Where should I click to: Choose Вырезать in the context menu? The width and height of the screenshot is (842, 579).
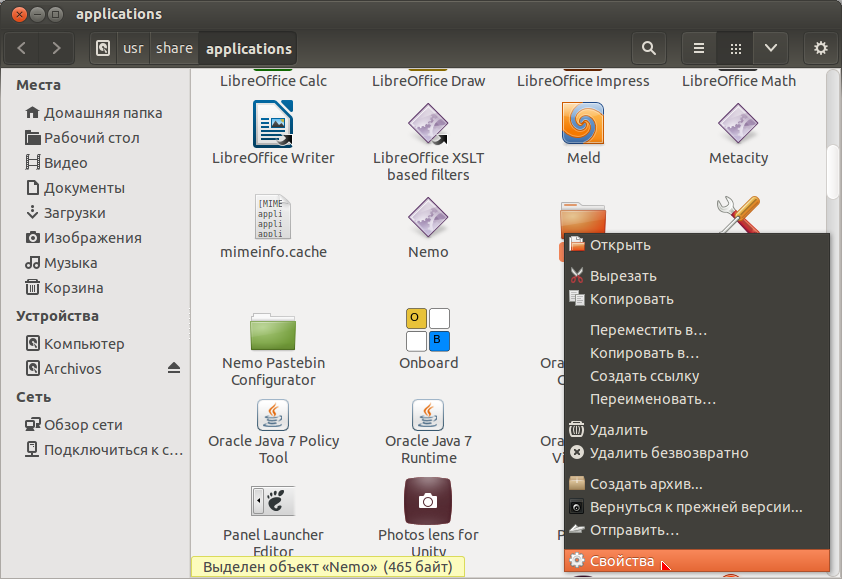coord(696,276)
